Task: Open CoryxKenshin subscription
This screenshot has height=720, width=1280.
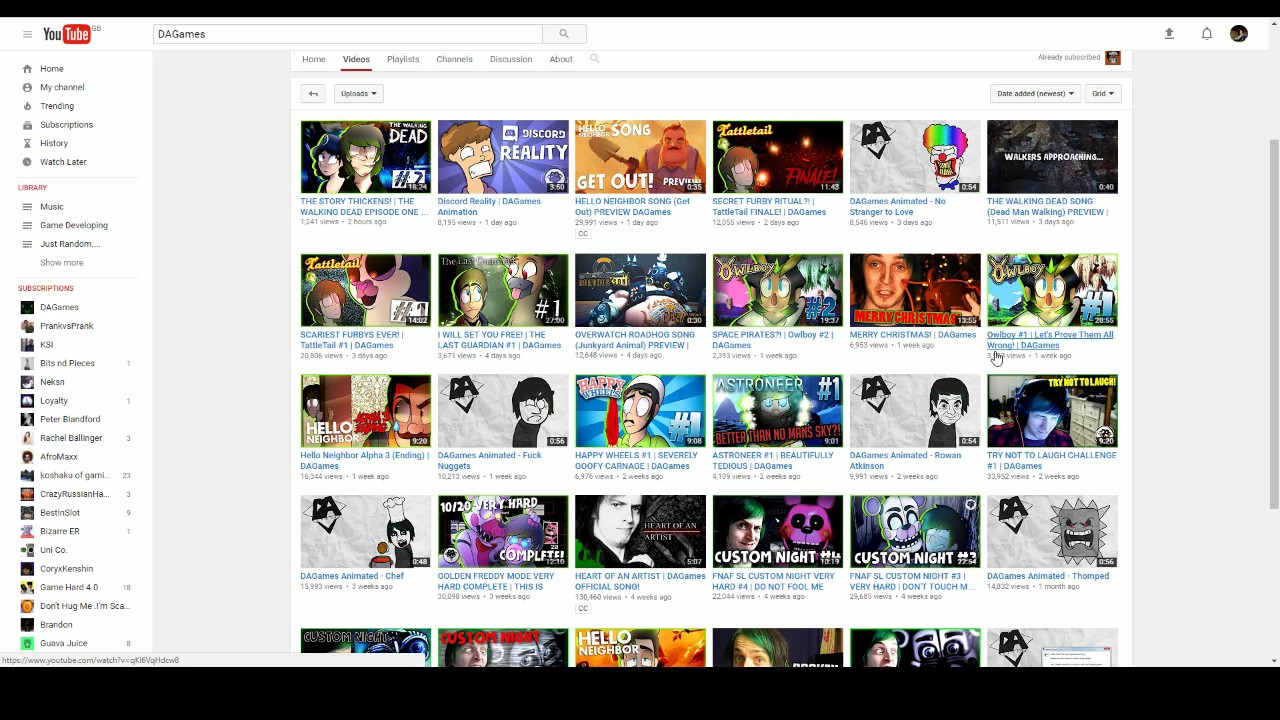Action: point(66,569)
